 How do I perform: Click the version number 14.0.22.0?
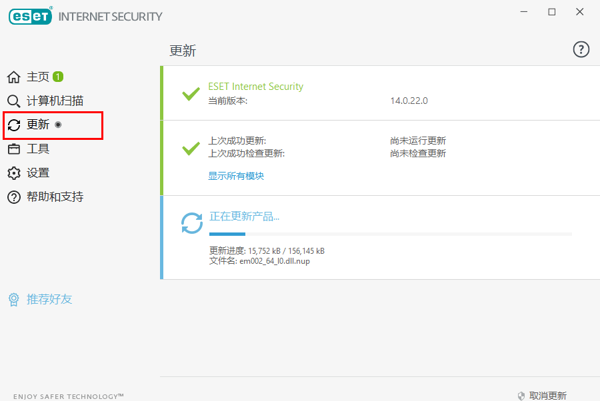[x=411, y=101]
